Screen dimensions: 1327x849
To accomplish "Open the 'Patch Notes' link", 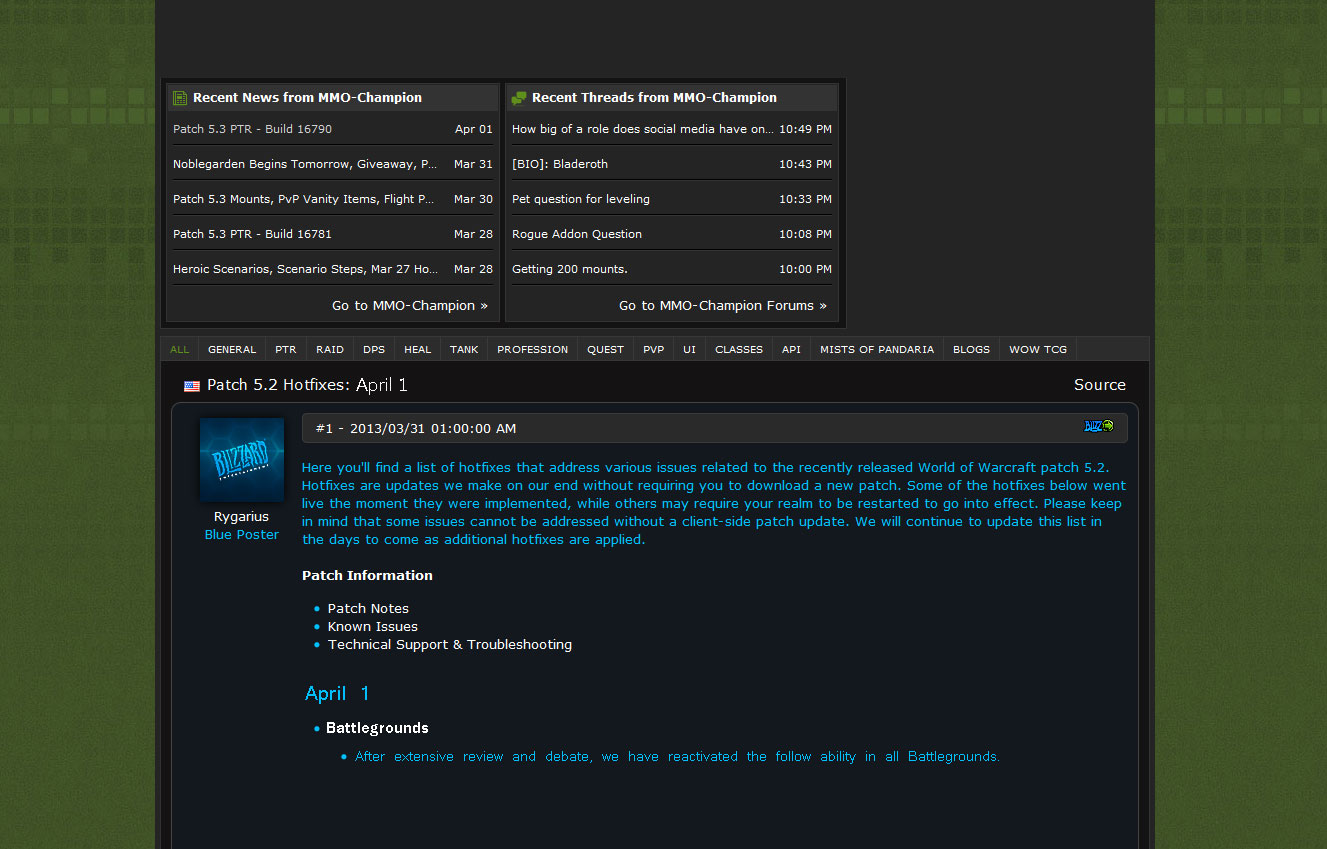I will click(x=368, y=608).
